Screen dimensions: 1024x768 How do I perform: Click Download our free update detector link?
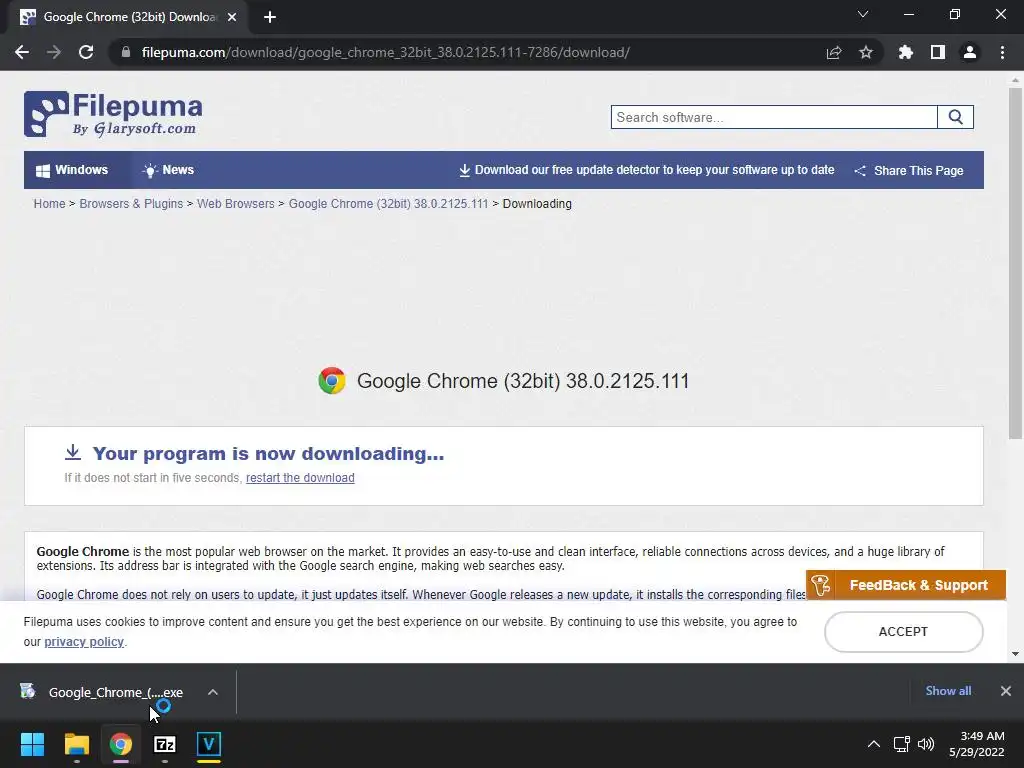(647, 170)
